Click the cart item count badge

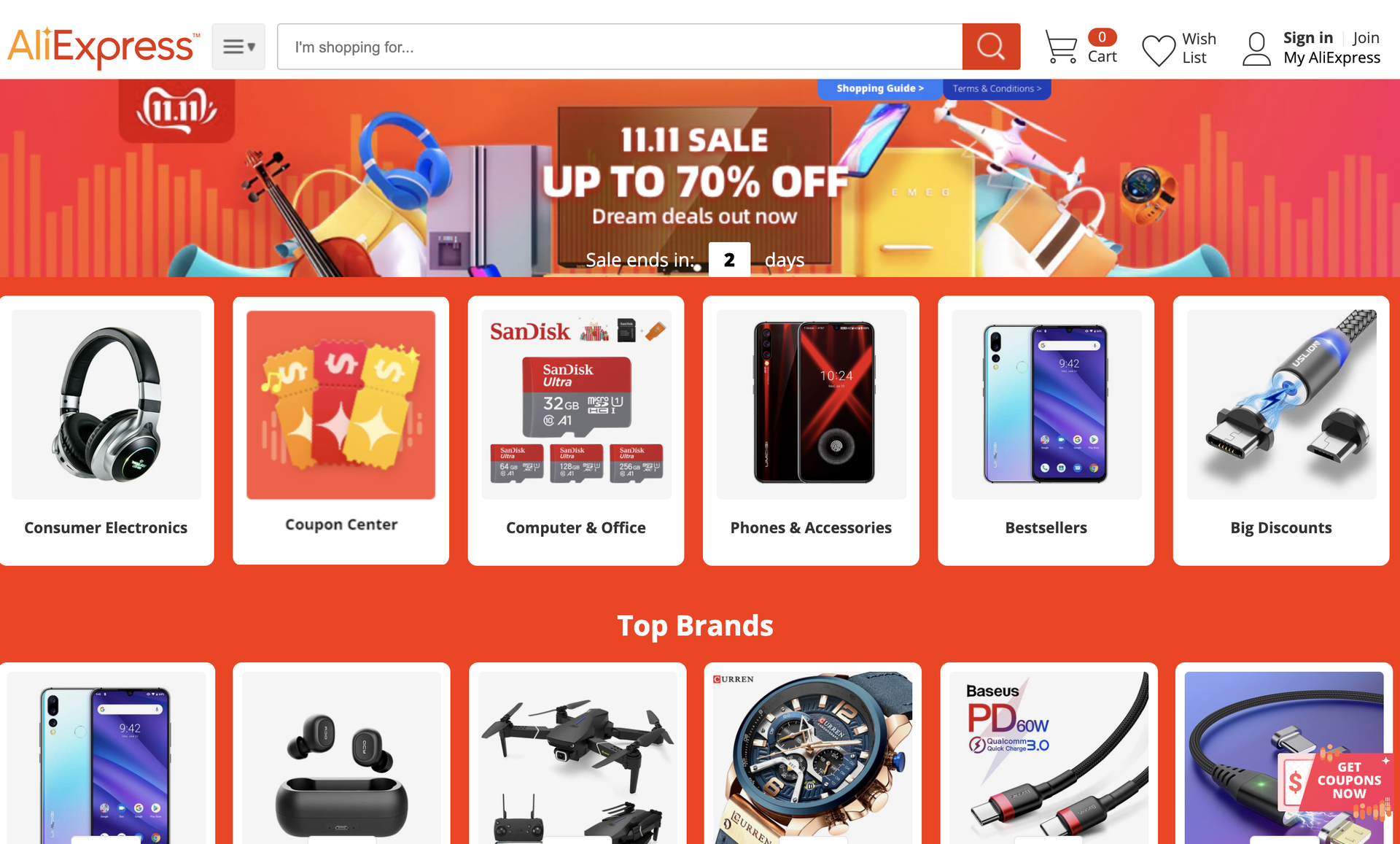pyautogui.click(x=1102, y=36)
